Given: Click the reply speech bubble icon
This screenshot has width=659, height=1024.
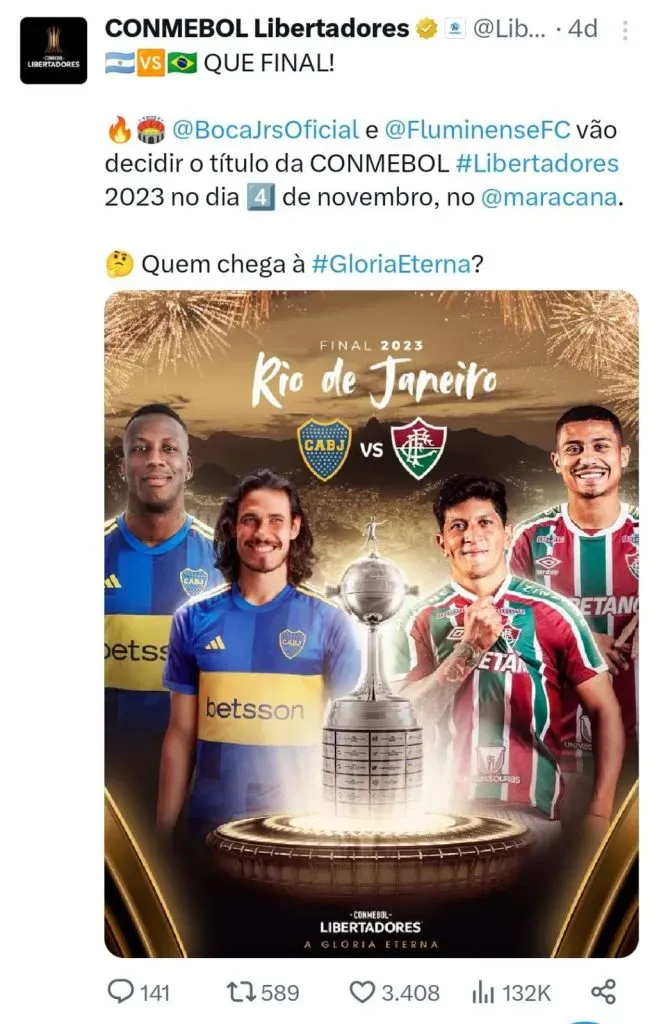Looking at the screenshot, I should 120,991.
